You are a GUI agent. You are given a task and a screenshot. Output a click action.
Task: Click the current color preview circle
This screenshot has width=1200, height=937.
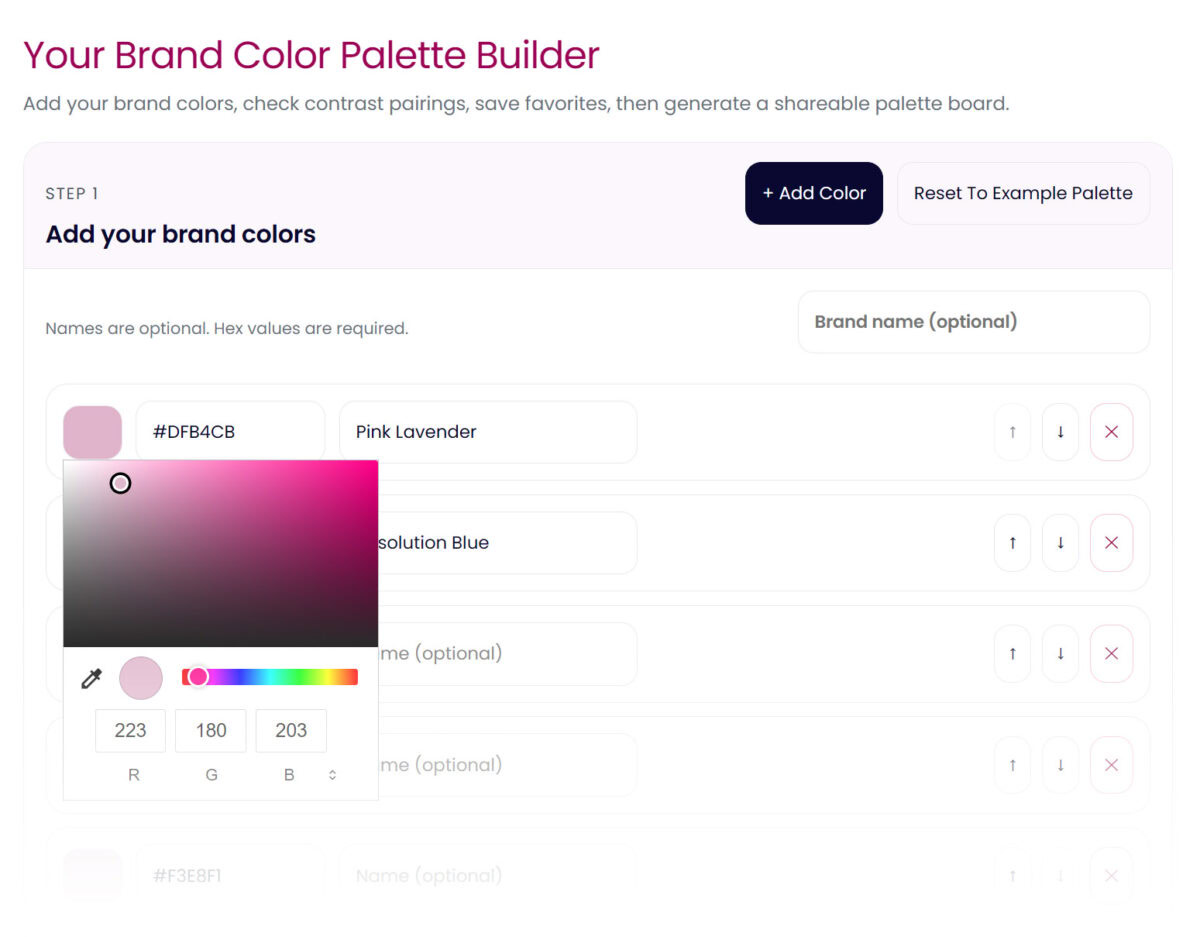(141, 678)
